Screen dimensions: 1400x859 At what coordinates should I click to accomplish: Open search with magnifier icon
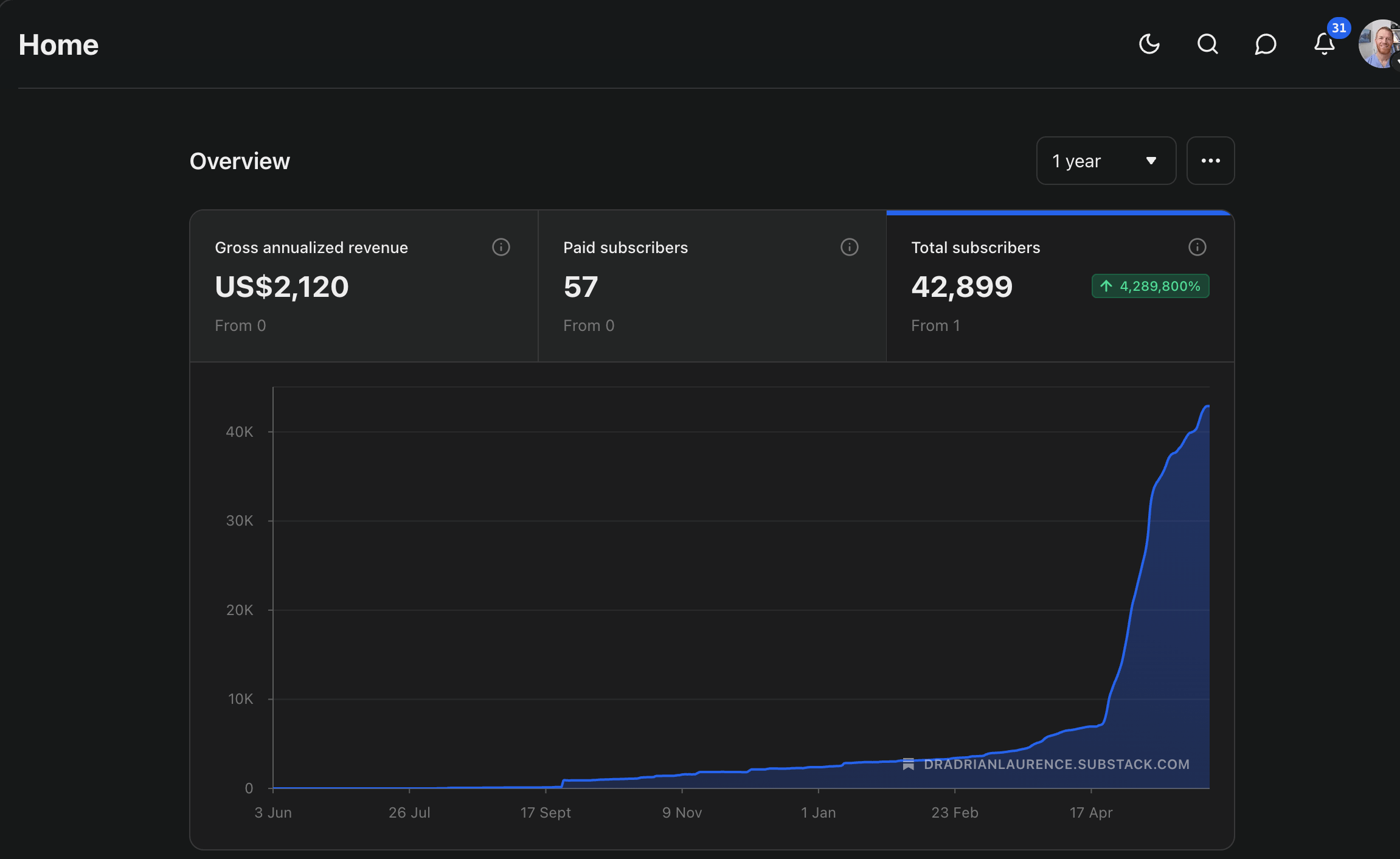pyautogui.click(x=1207, y=44)
